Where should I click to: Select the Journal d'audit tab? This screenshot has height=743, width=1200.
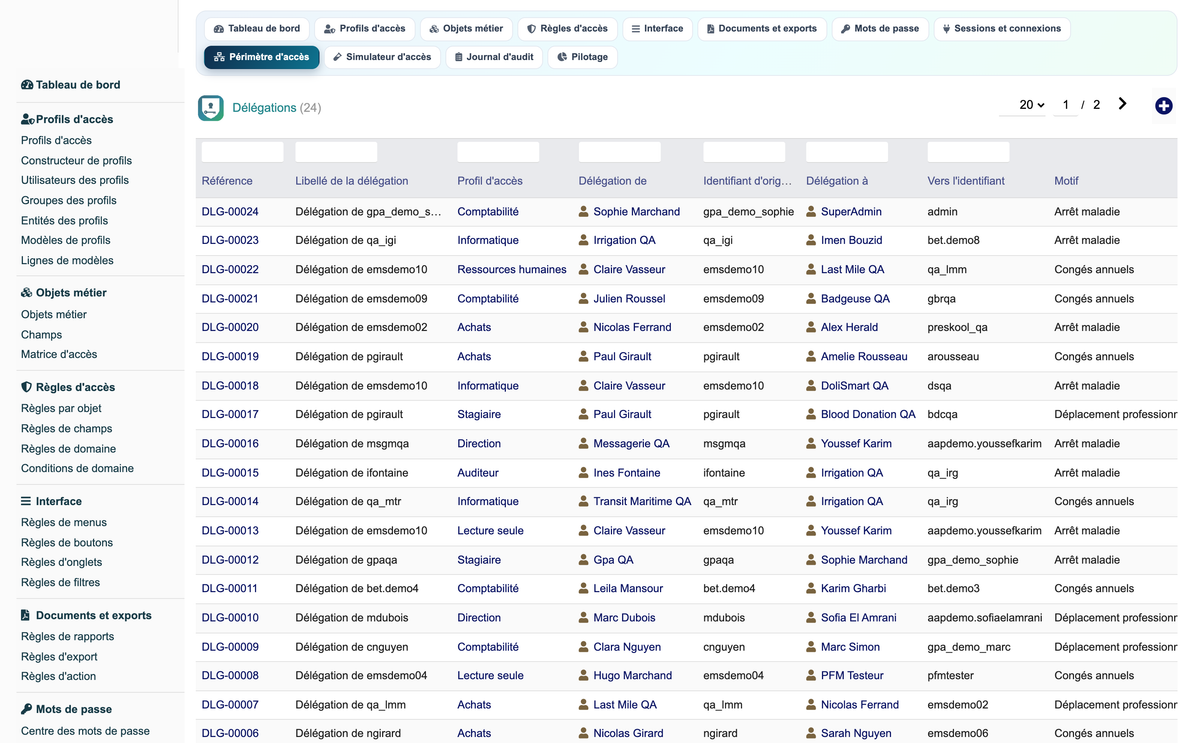(494, 57)
